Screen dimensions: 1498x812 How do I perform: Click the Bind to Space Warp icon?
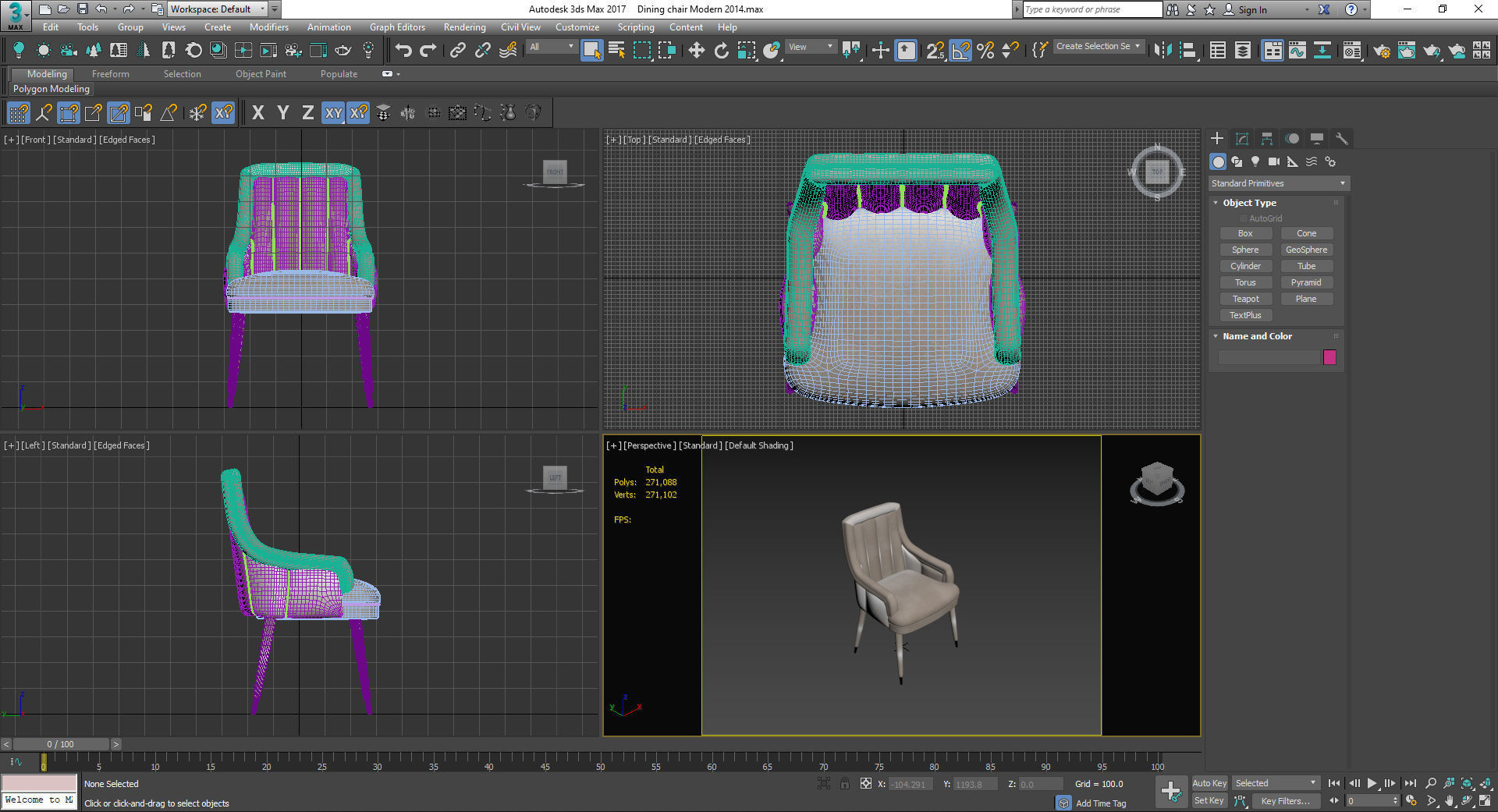tap(508, 51)
